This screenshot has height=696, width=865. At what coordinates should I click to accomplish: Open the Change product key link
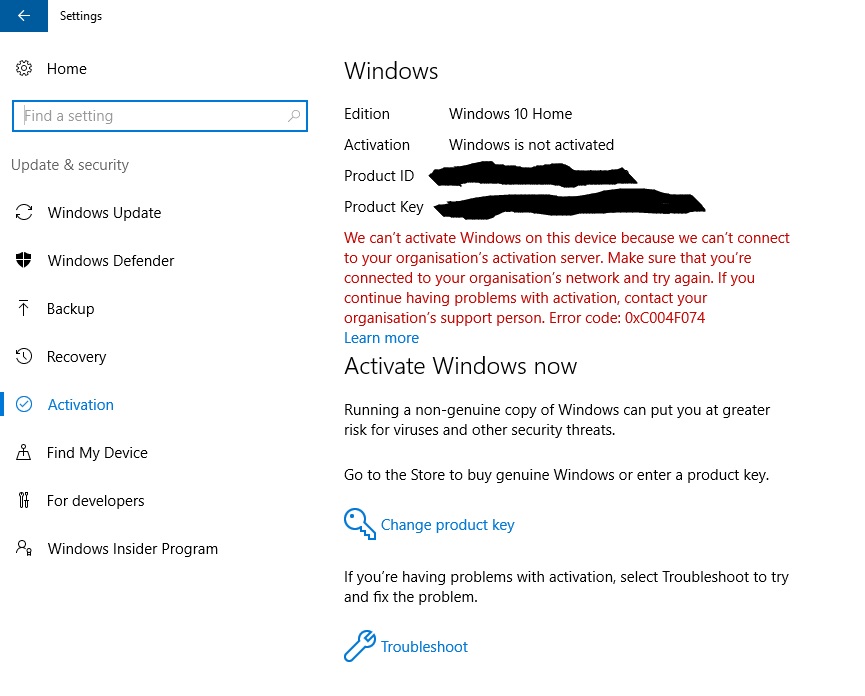point(447,525)
